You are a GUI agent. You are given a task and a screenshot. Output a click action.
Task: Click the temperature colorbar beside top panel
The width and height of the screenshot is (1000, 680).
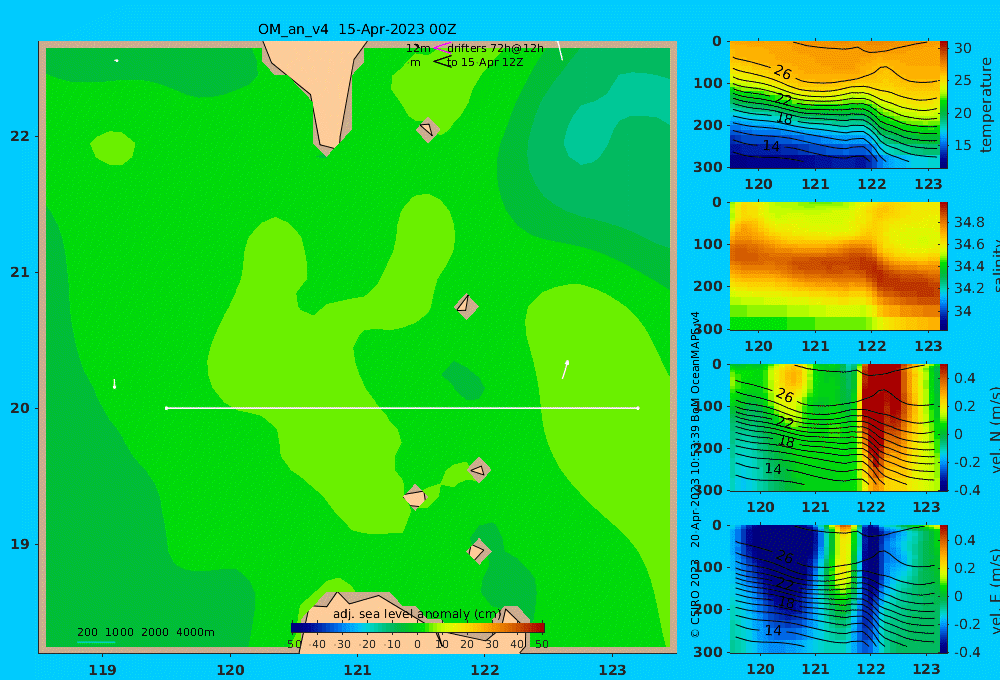point(943,105)
